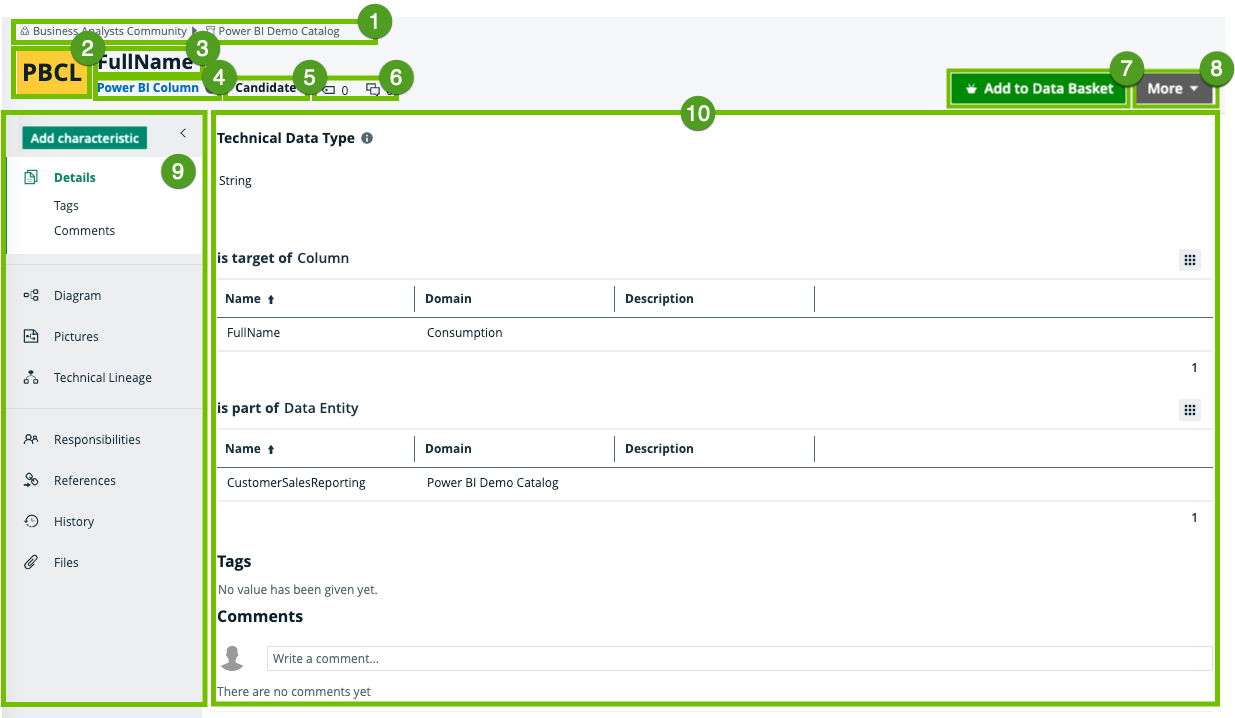
Task: Open grid options for Column table
Action: click(1189, 260)
